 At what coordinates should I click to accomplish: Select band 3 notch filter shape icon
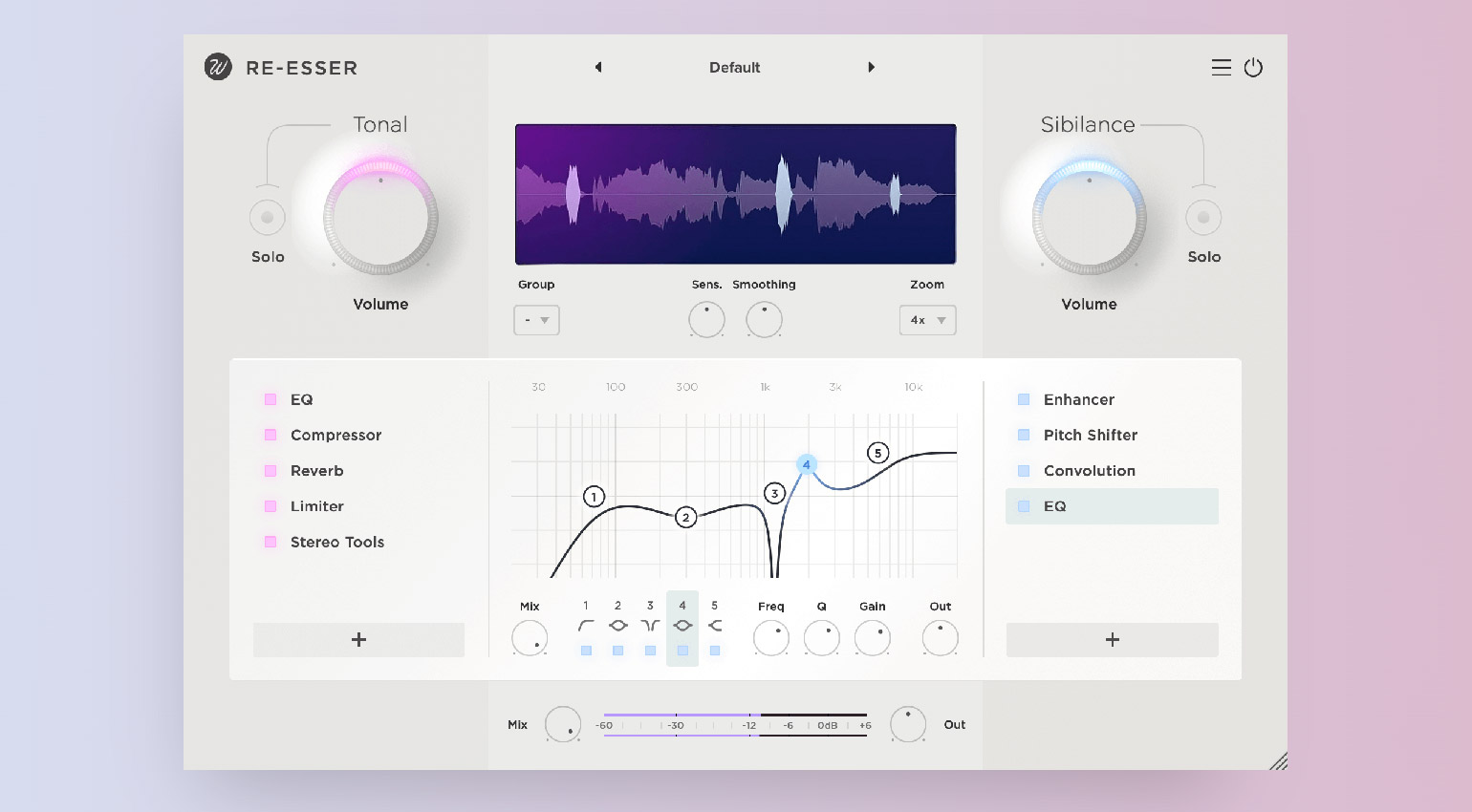click(650, 626)
